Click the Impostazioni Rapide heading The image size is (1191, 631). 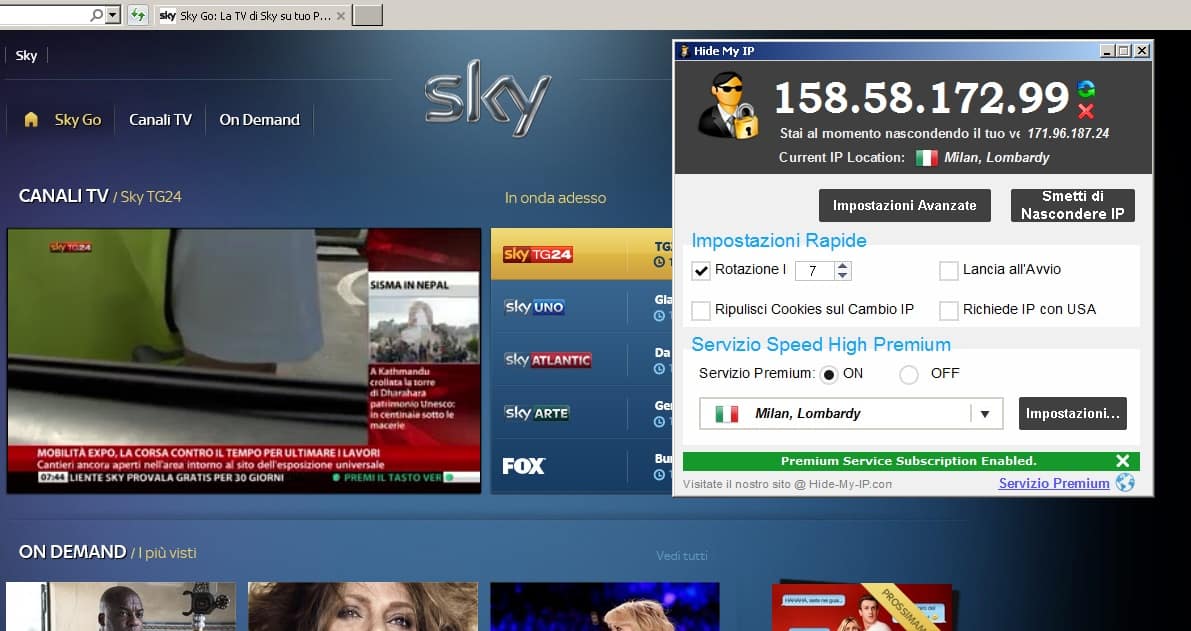(x=779, y=241)
